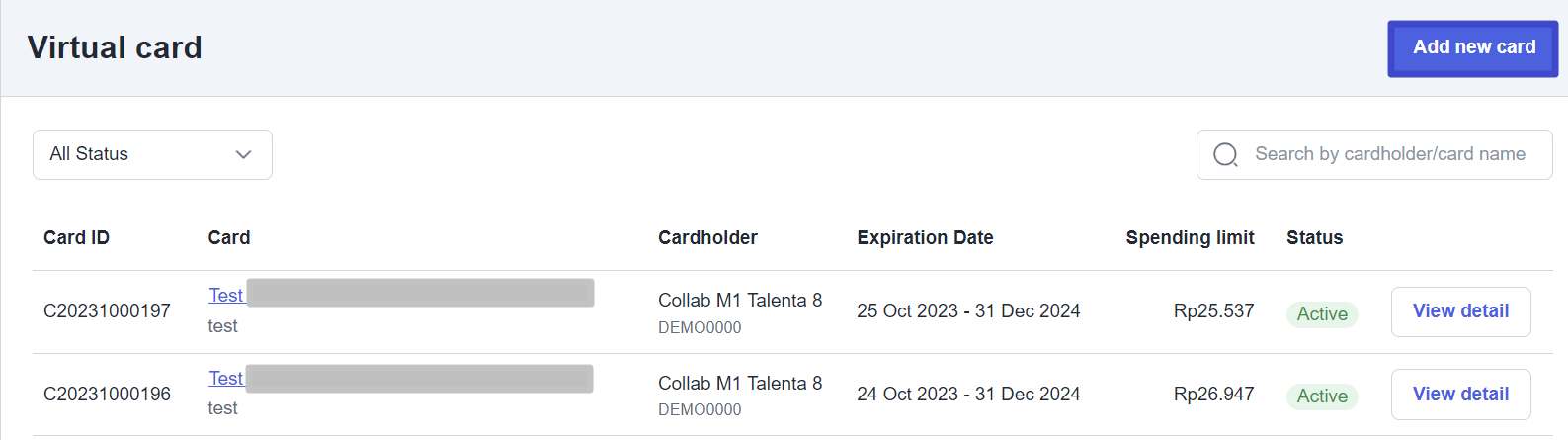Image resolution: width=1568 pixels, height=440 pixels.
Task: Click the Card ID column header
Action: pyautogui.click(x=76, y=238)
